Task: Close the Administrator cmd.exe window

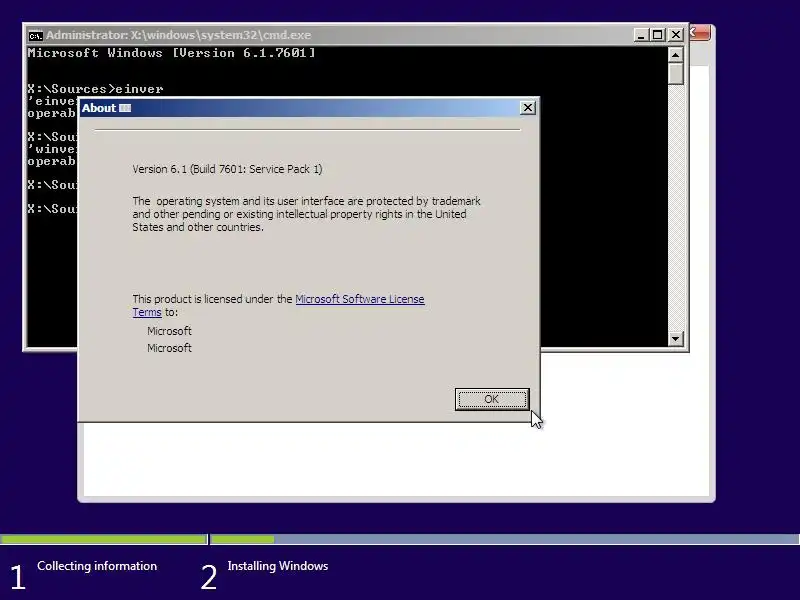Action: (x=676, y=35)
